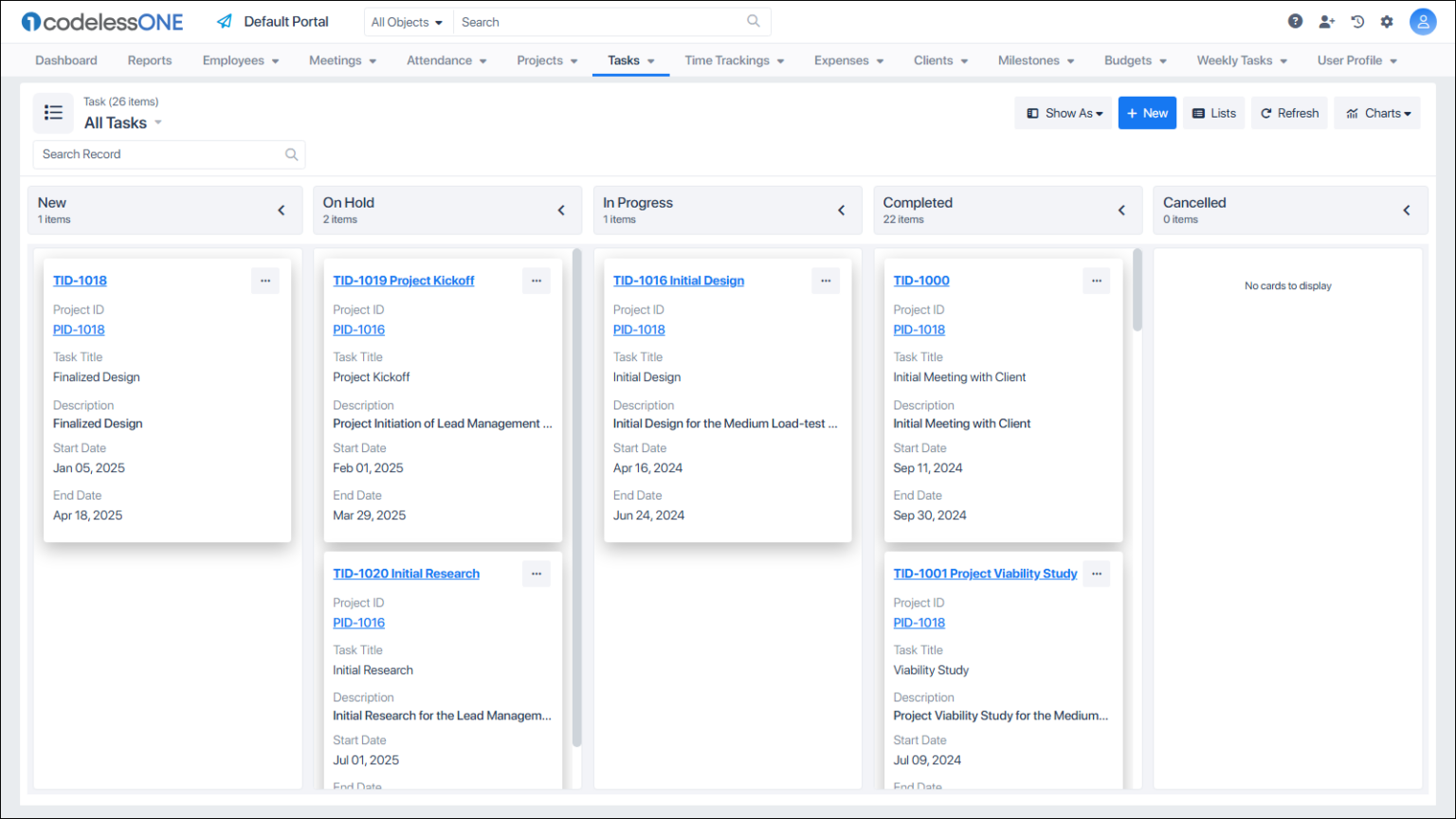Click the global Search input field

coord(612,22)
